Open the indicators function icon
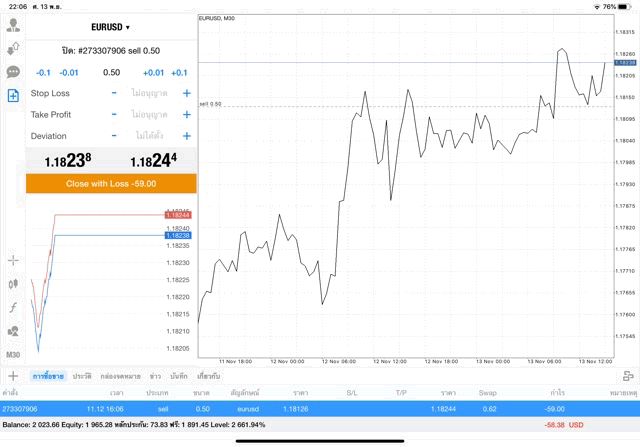Screen dimensions: 640x447 tap(13, 307)
